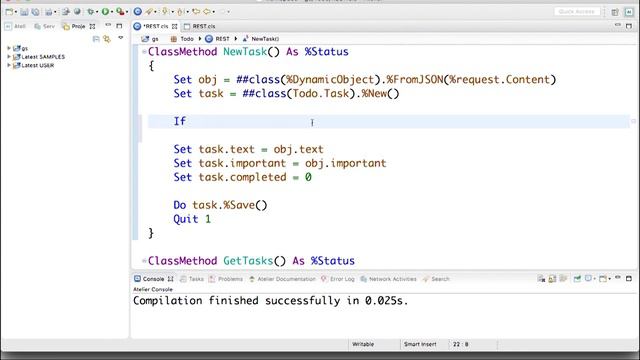This screenshot has width=640, height=360.
Task: Click the Print toolbar icon
Action: (x=49, y=12)
